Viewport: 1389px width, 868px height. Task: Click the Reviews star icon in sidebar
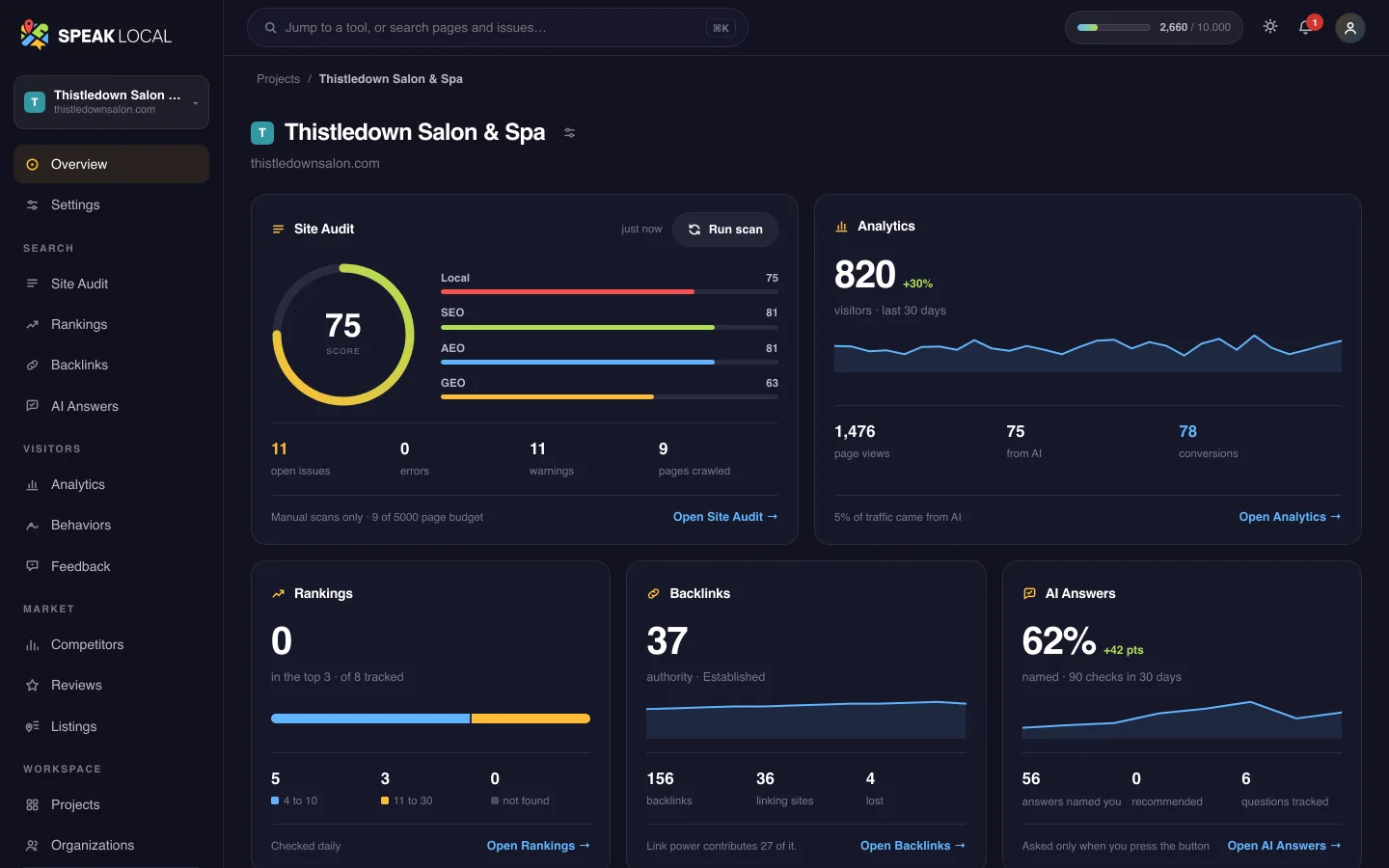[x=32, y=685]
